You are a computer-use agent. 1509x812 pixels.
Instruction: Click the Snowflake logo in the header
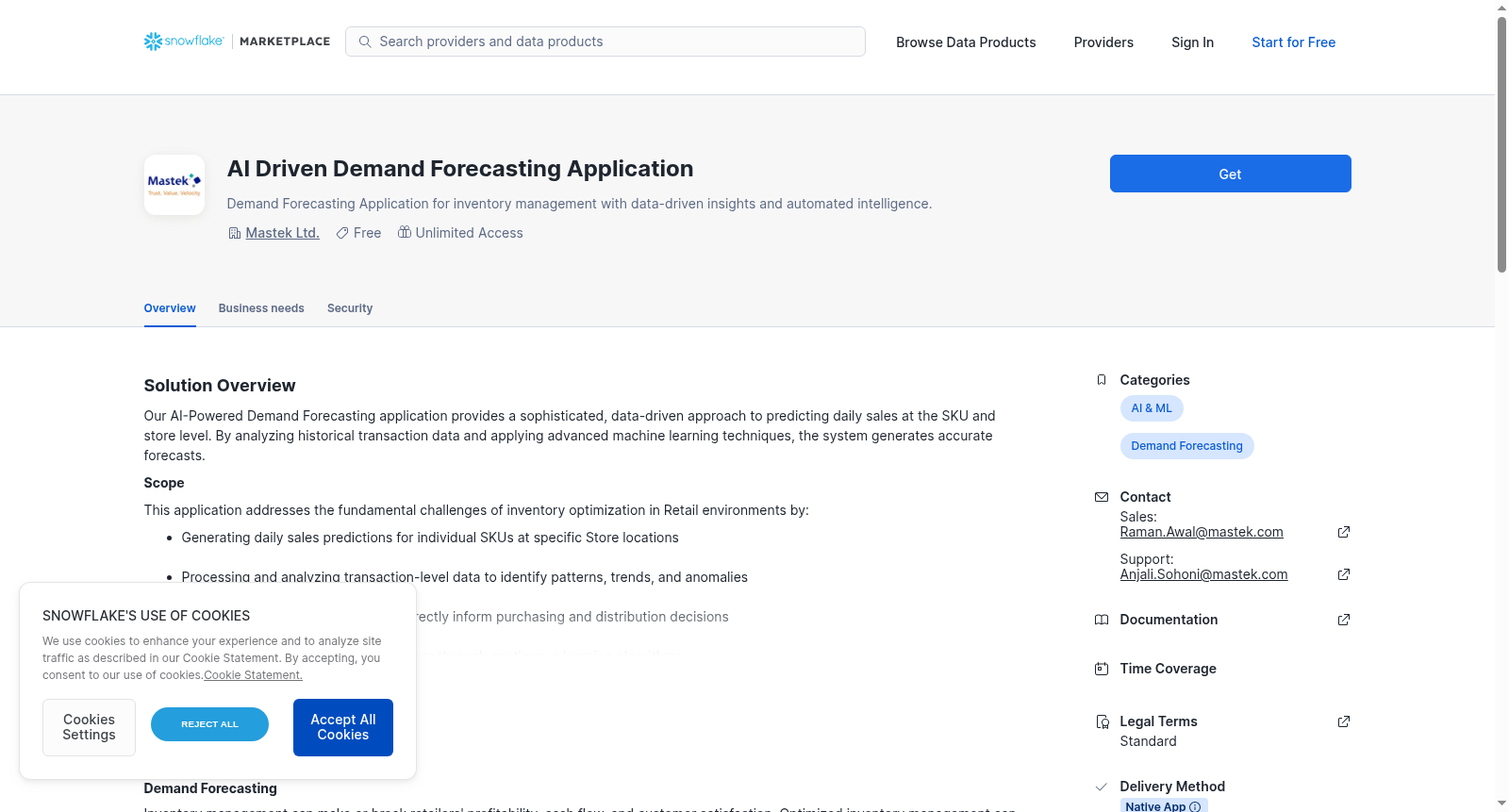pos(184,41)
